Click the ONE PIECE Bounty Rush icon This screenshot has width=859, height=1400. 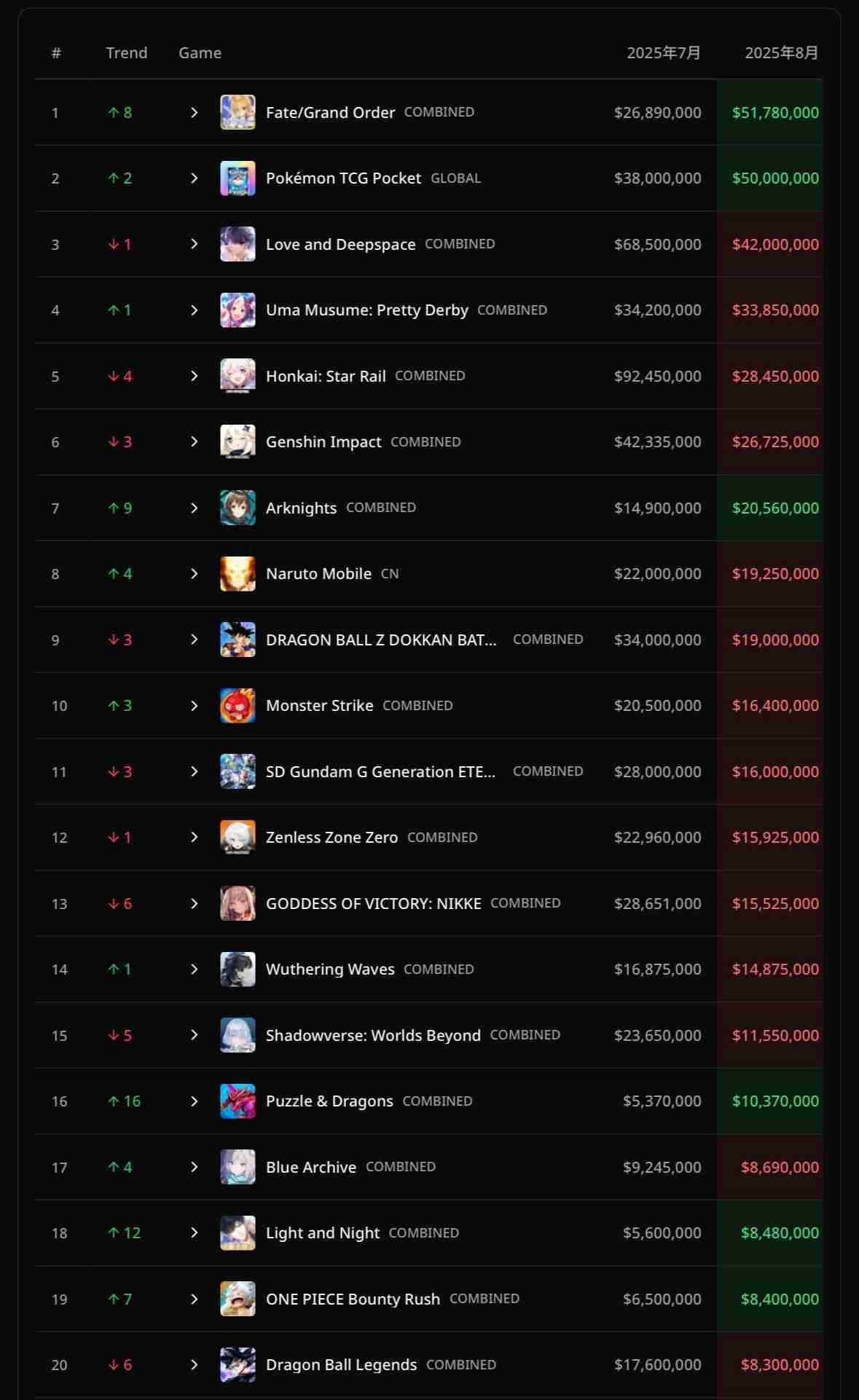pos(238,1299)
